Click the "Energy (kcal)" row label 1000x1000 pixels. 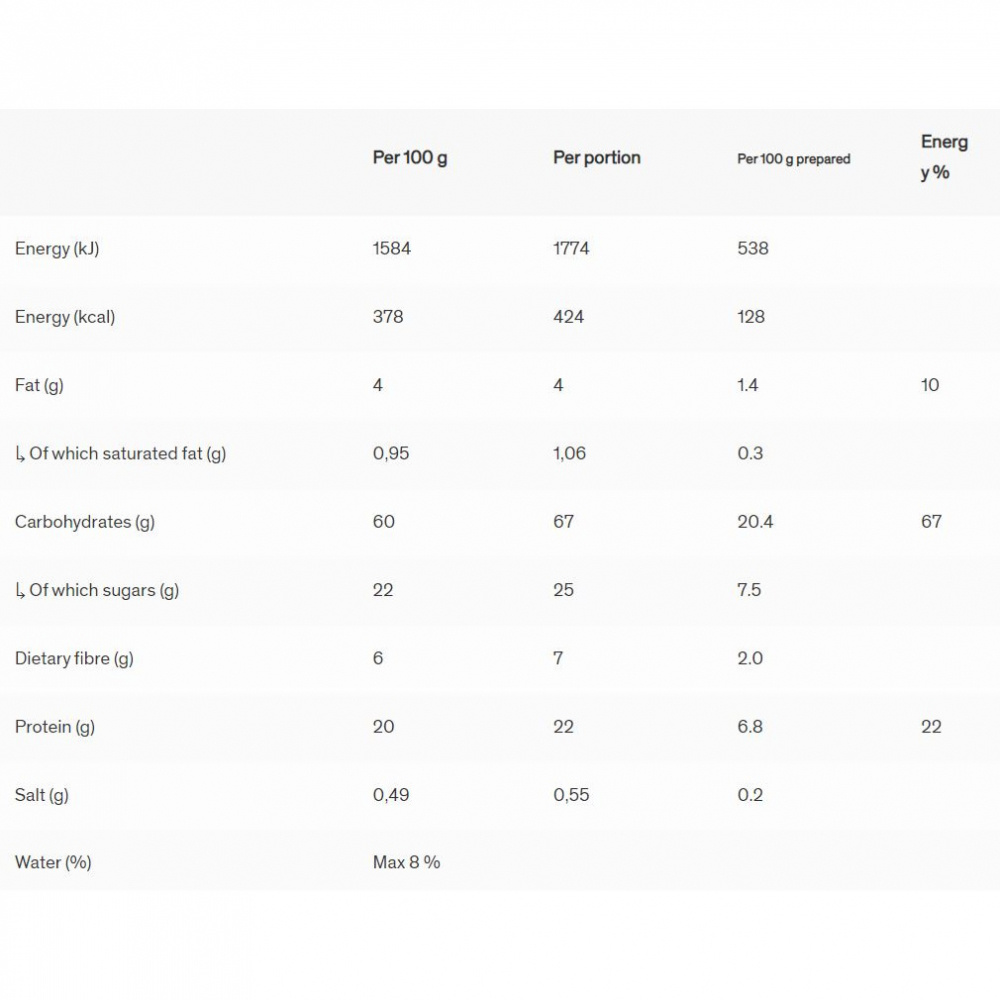[x=65, y=317]
